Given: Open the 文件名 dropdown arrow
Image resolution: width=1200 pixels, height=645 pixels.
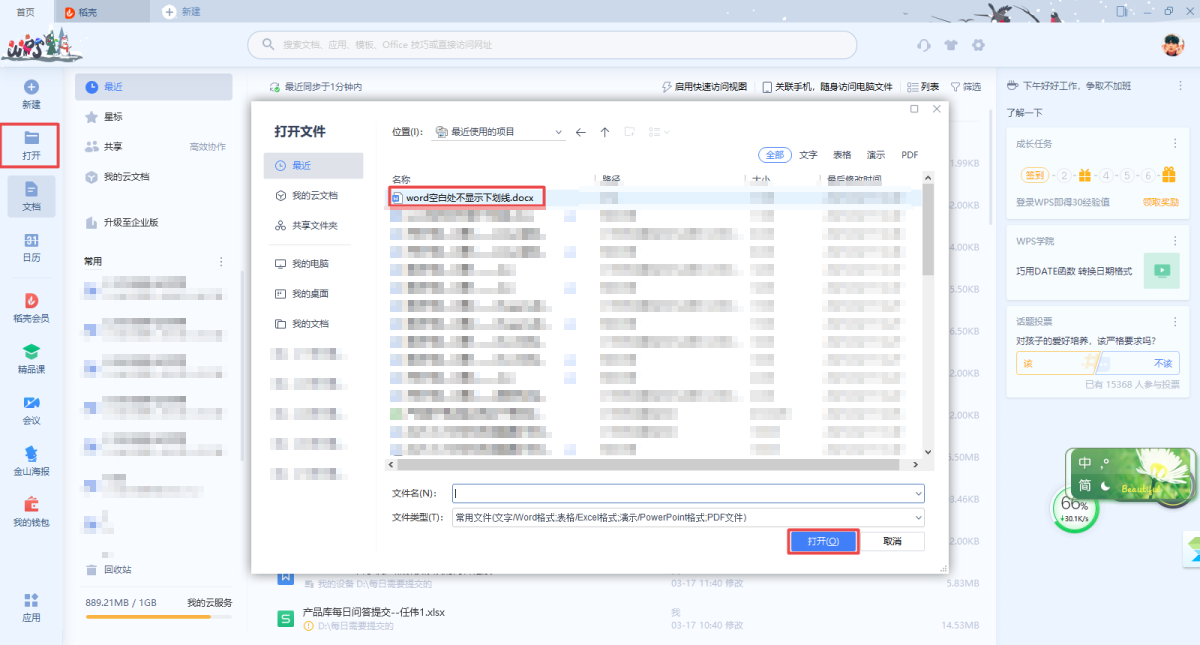Looking at the screenshot, I should click(x=918, y=493).
